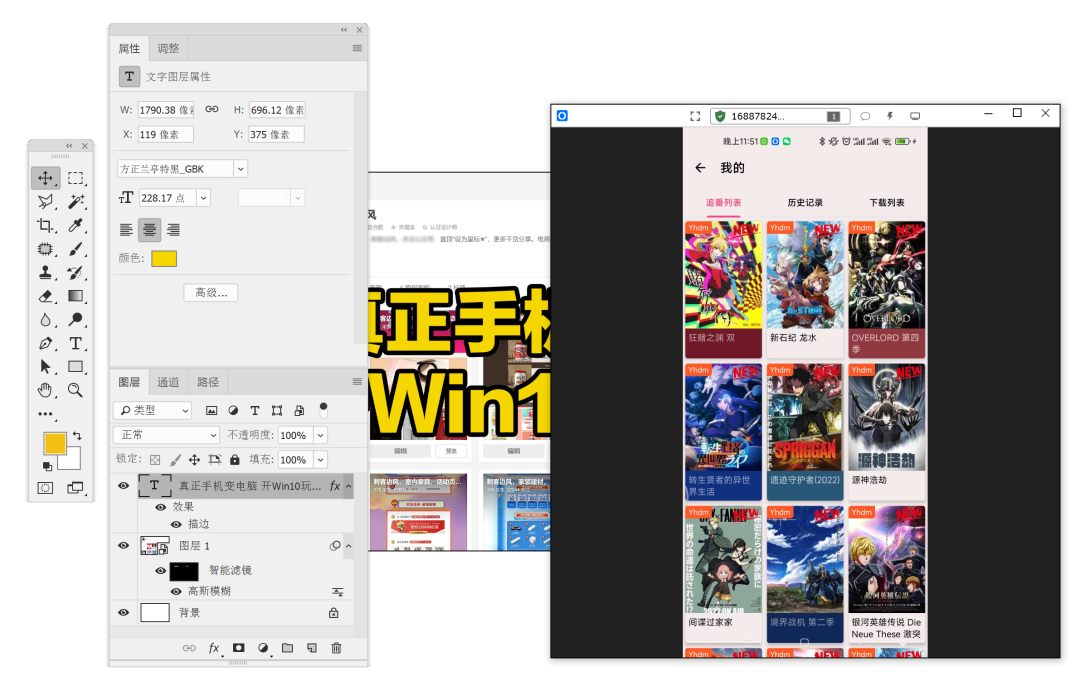Switch to the 路径 tab

tap(208, 381)
